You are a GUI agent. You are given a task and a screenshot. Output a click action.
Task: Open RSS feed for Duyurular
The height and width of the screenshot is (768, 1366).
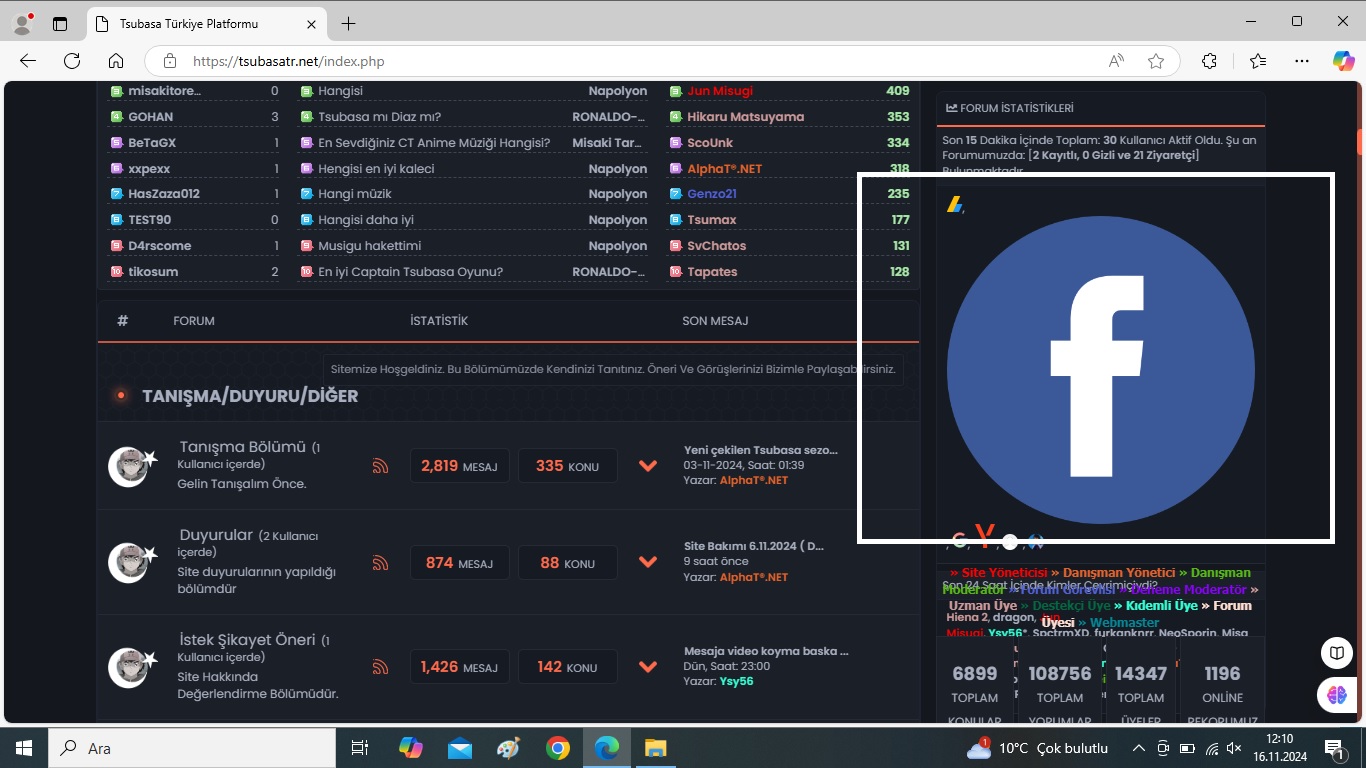[x=380, y=563]
